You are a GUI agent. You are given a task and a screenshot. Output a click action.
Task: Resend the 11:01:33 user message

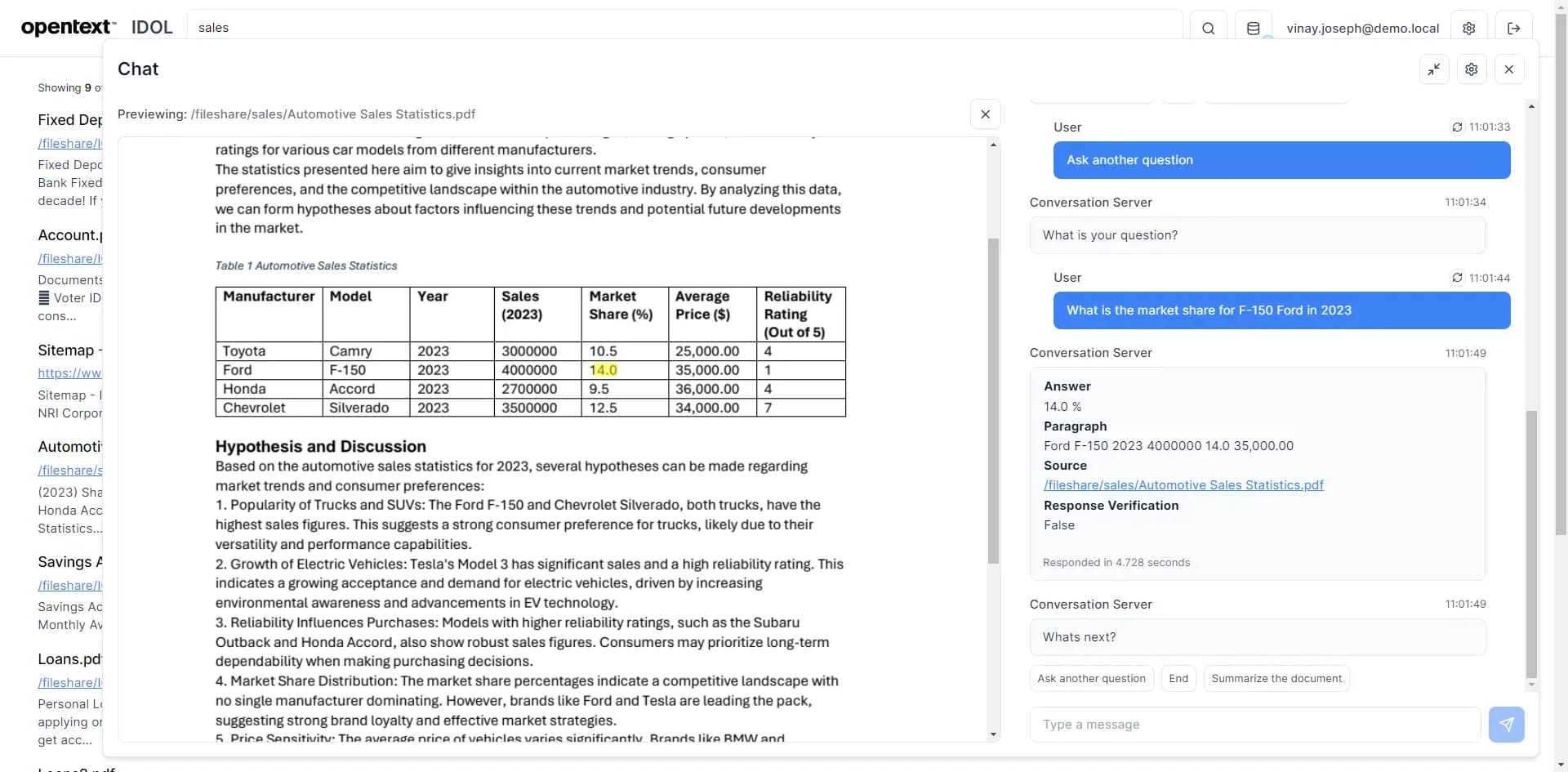[x=1457, y=127]
